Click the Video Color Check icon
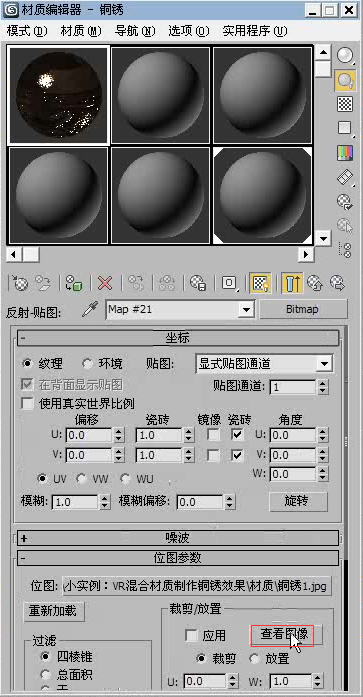This screenshot has height=697, width=363. [x=345, y=153]
